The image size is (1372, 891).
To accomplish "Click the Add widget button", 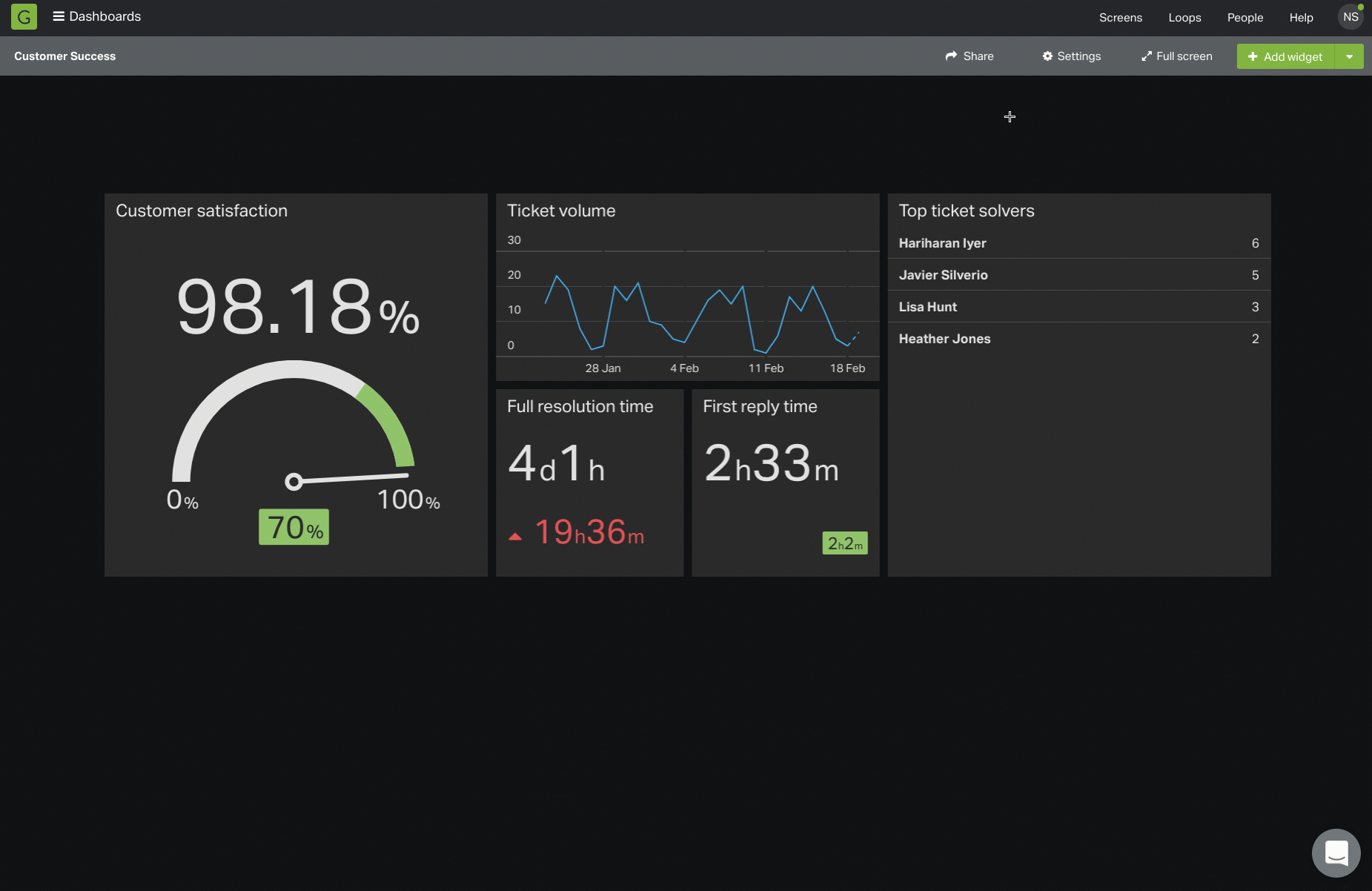I will pyautogui.click(x=1285, y=56).
